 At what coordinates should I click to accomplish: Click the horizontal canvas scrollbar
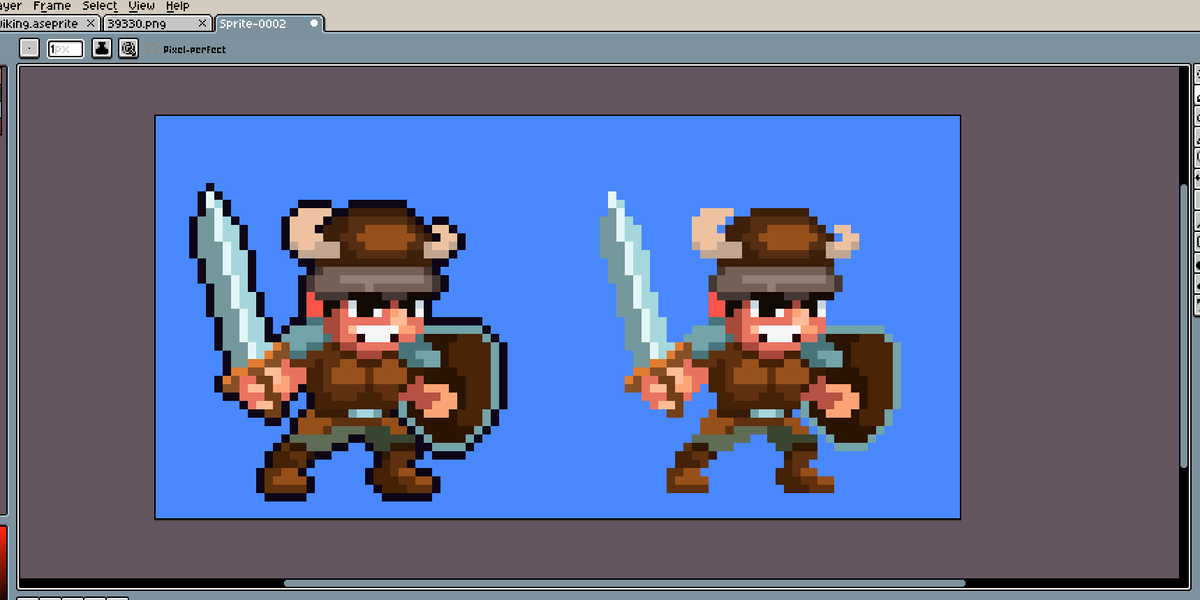tap(625, 583)
